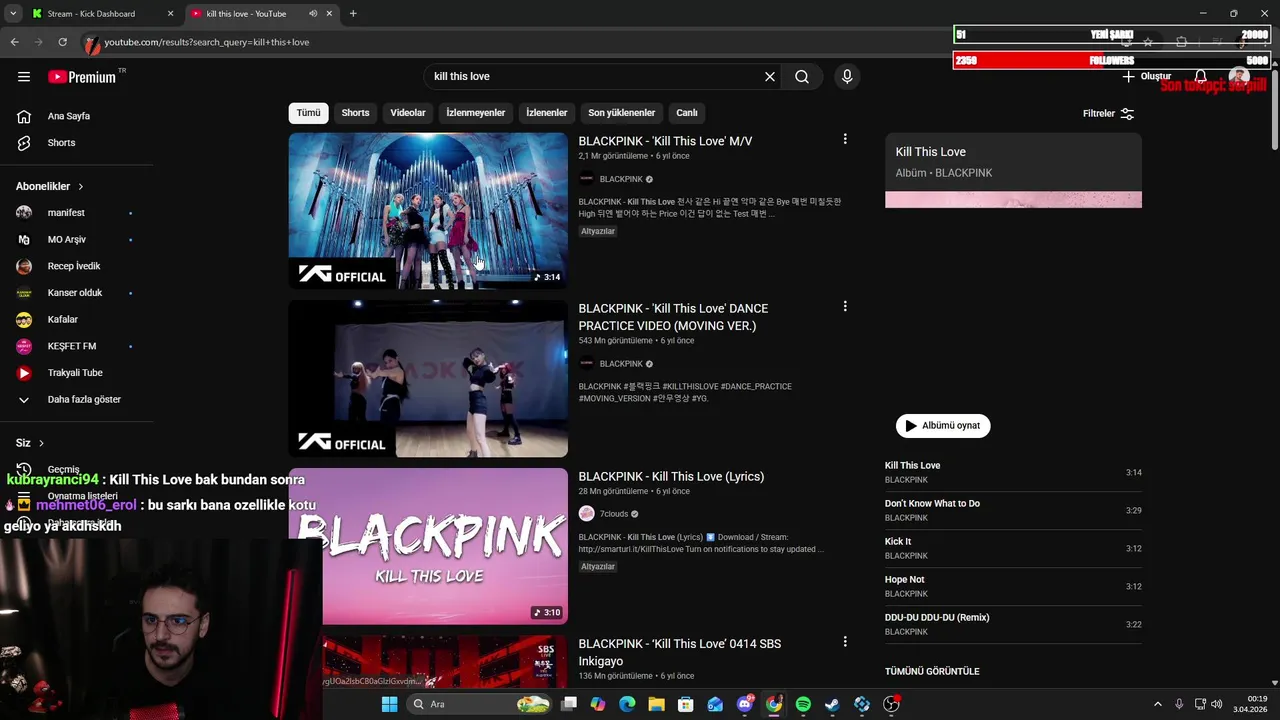The width and height of the screenshot is (1280, 720).
Task: Open a new browser tab
Action: tap(353, 14)
